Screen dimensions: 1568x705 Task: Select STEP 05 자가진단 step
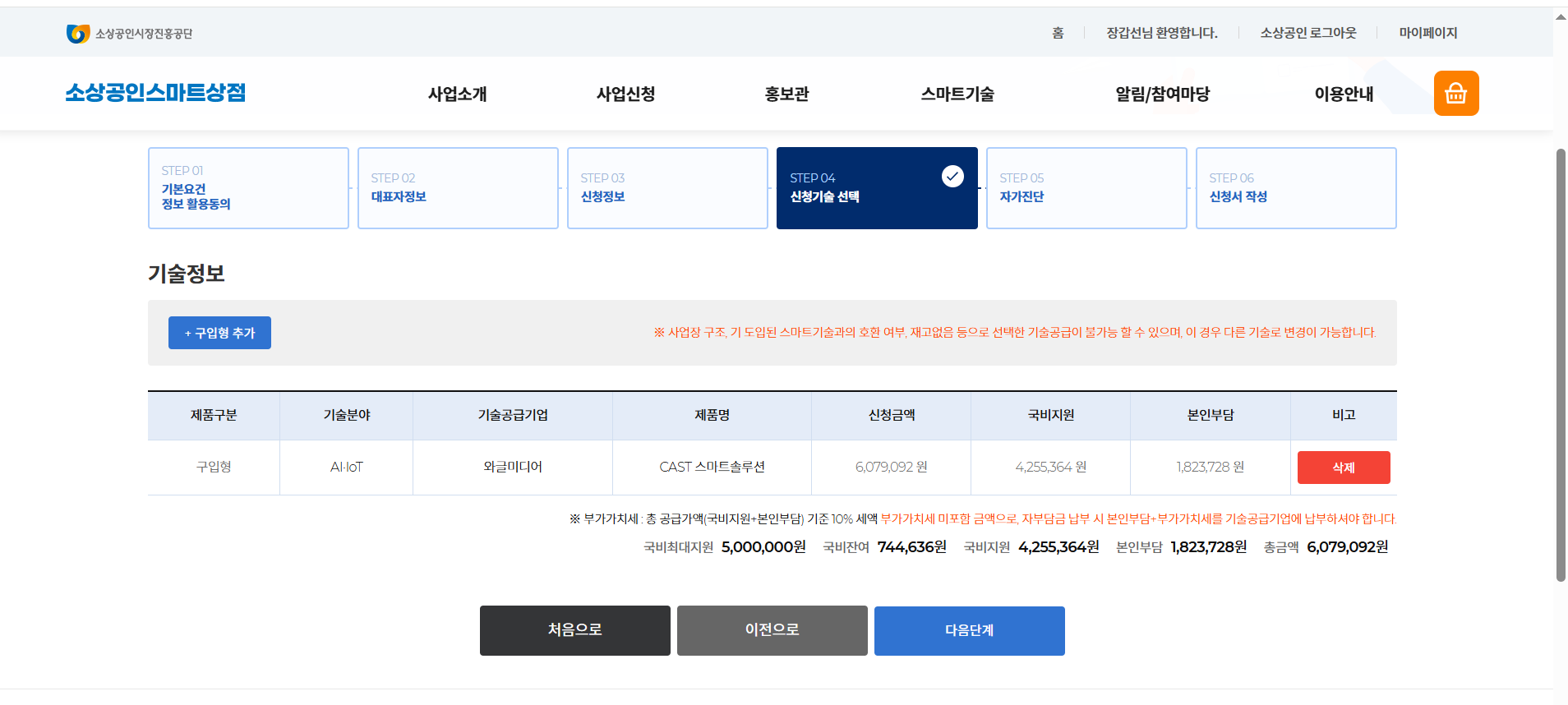[x=1086, y=188]
